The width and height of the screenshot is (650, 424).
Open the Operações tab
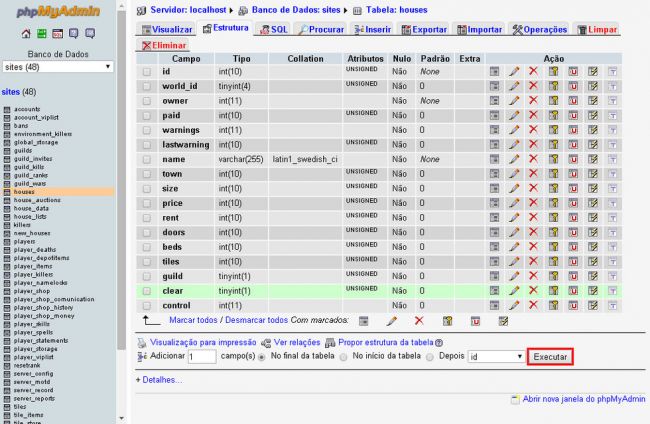(540, 30)
